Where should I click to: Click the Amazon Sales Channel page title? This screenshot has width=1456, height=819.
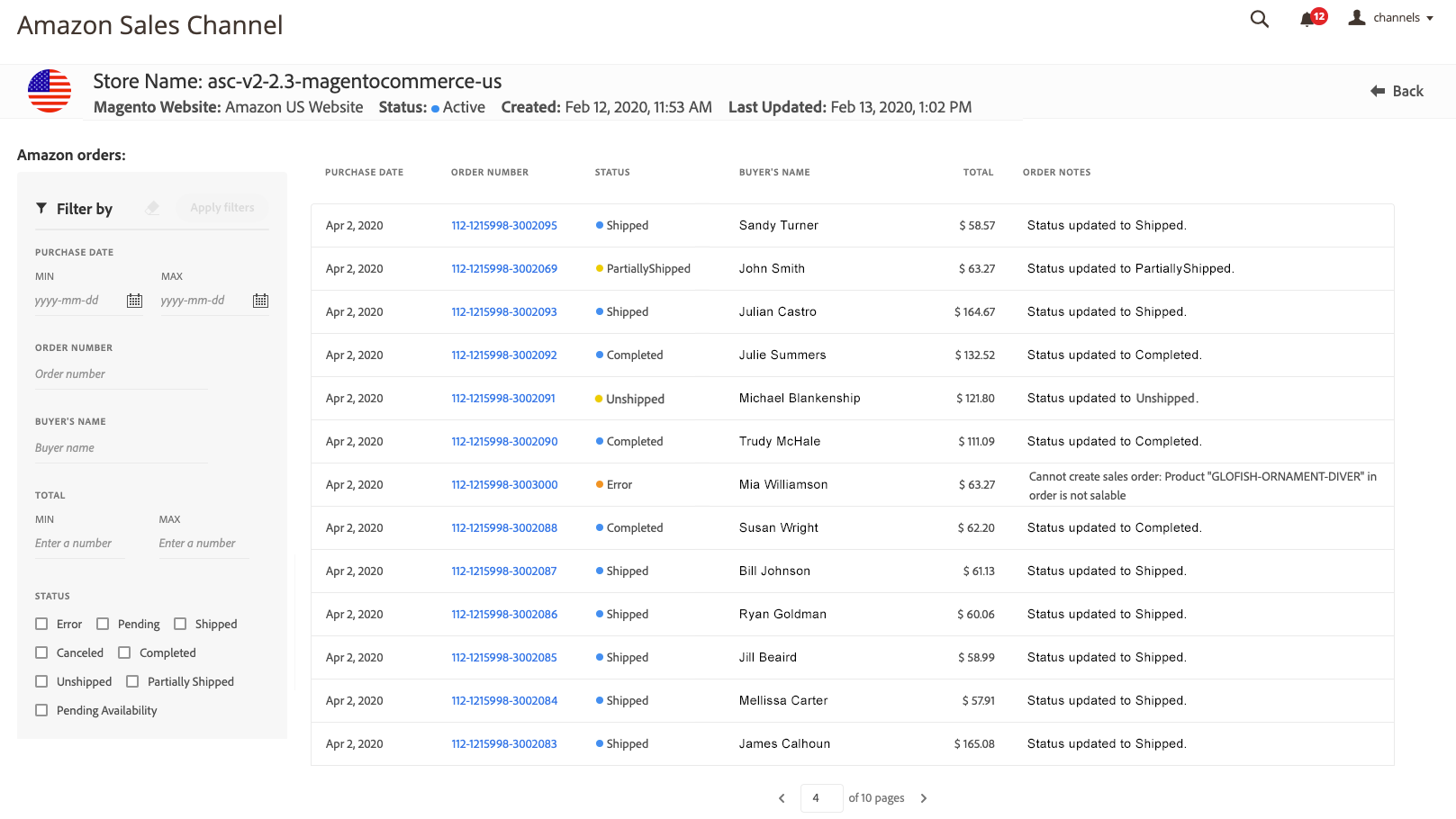click(x=149, y=25)
